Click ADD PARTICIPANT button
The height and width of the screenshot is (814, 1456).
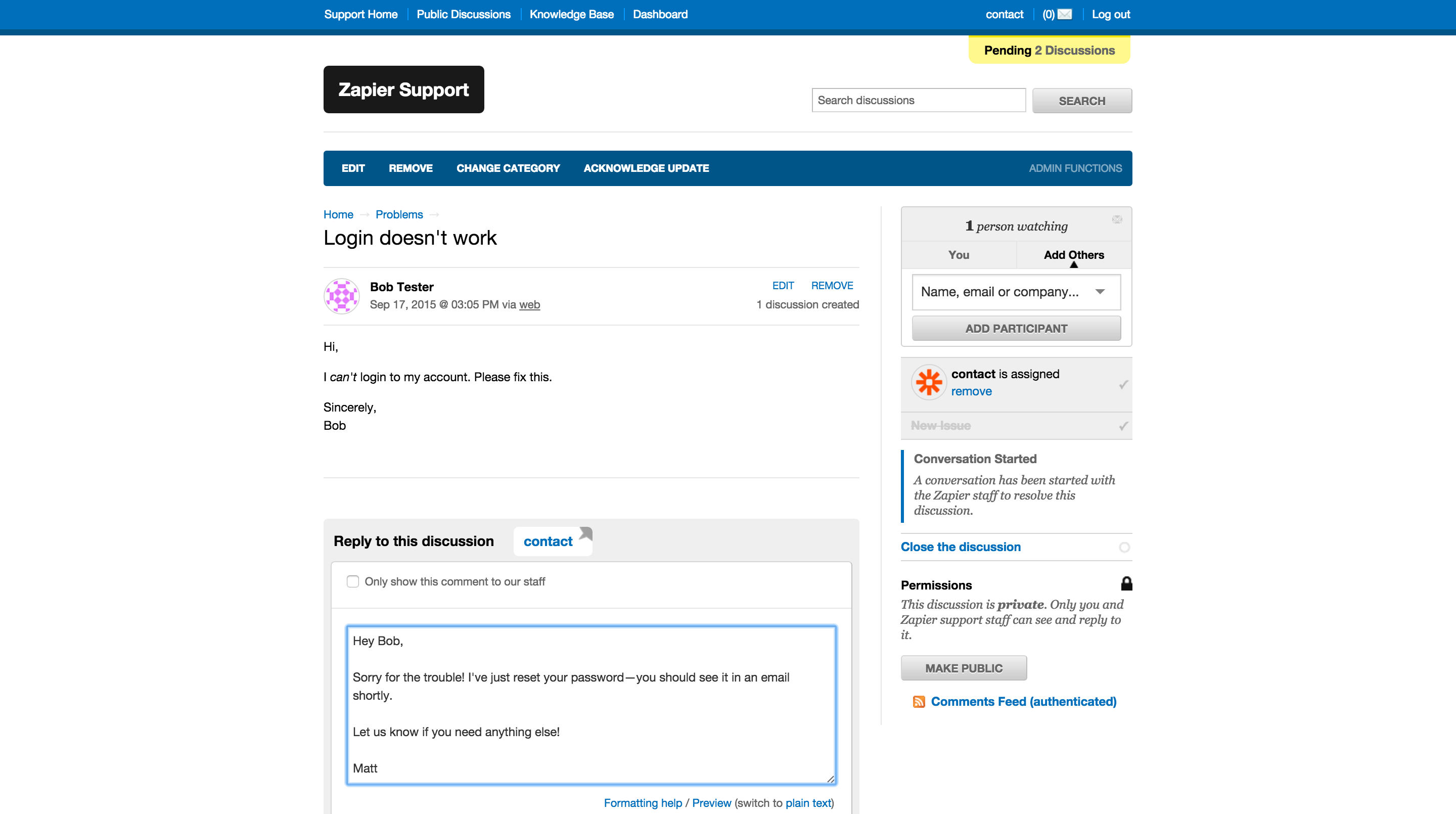(1016, 329)
